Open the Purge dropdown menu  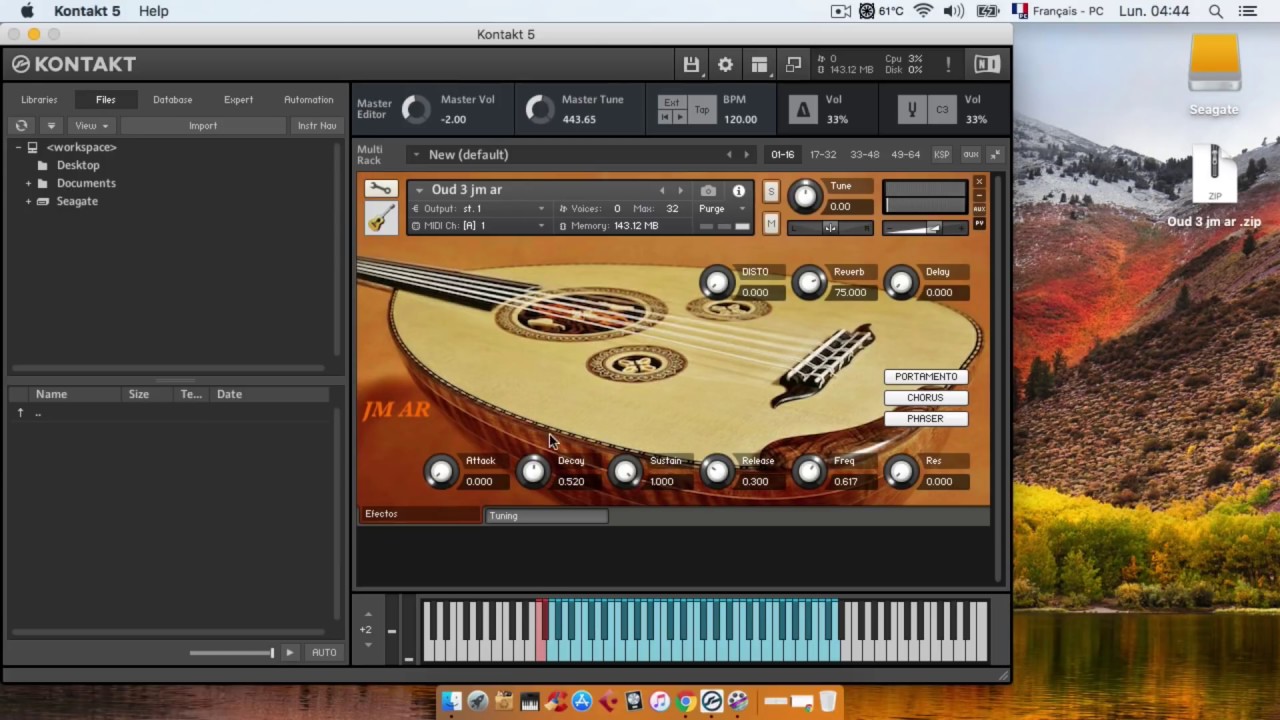pos(722,209)
